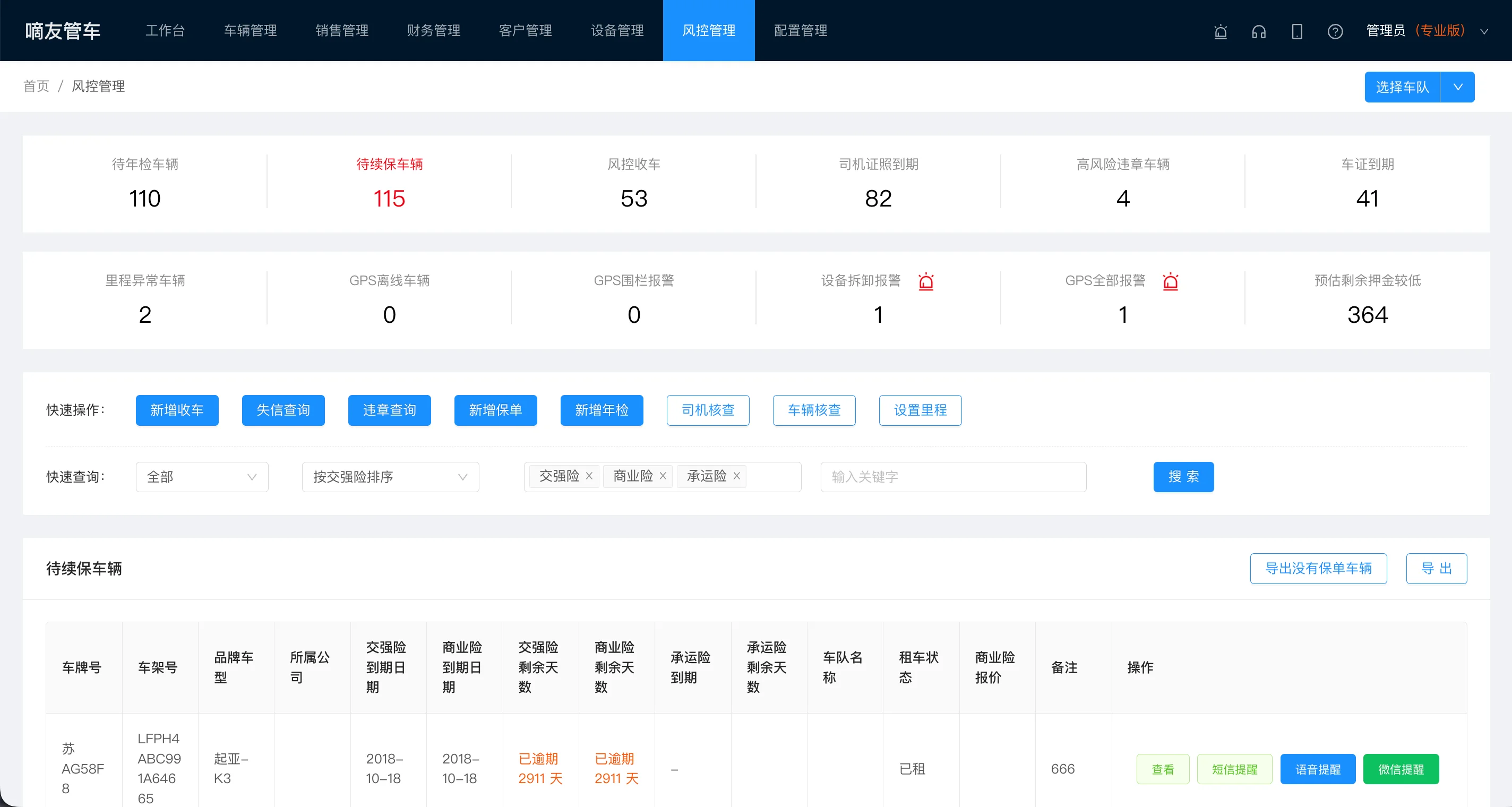
Task: Click 短信提醒 for 苏AG58F8 row
Action: (x=1234, y=769)
